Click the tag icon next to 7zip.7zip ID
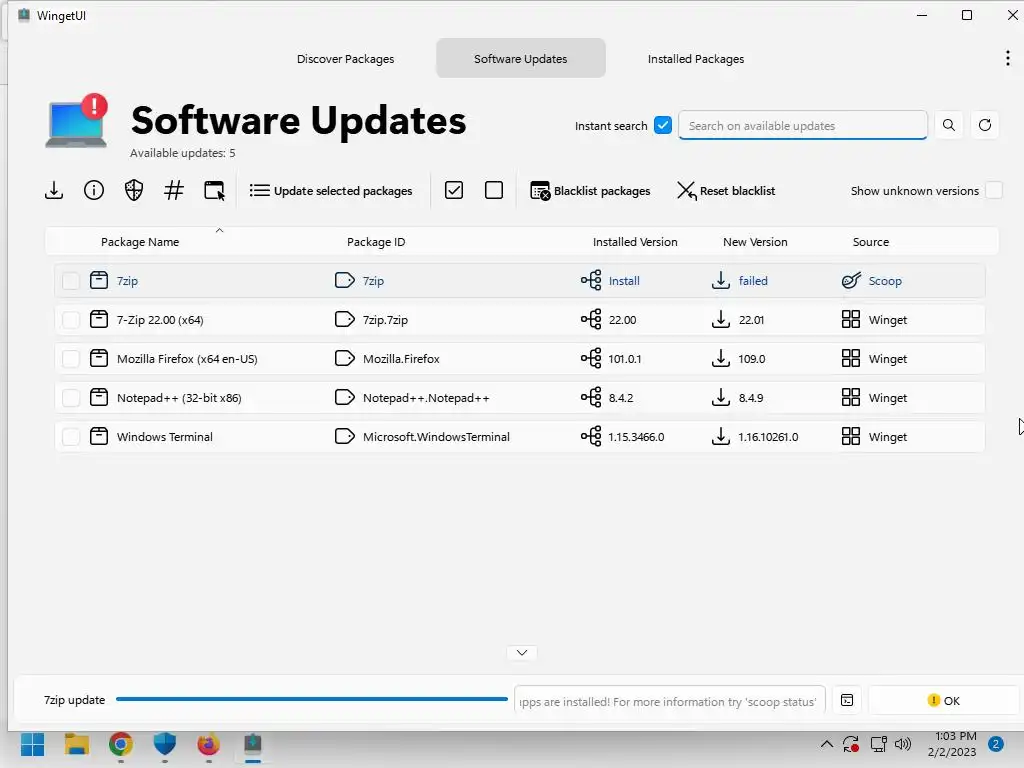Image resolution: width=1024 pixels, height=768 pixels. tap(344, 320)
